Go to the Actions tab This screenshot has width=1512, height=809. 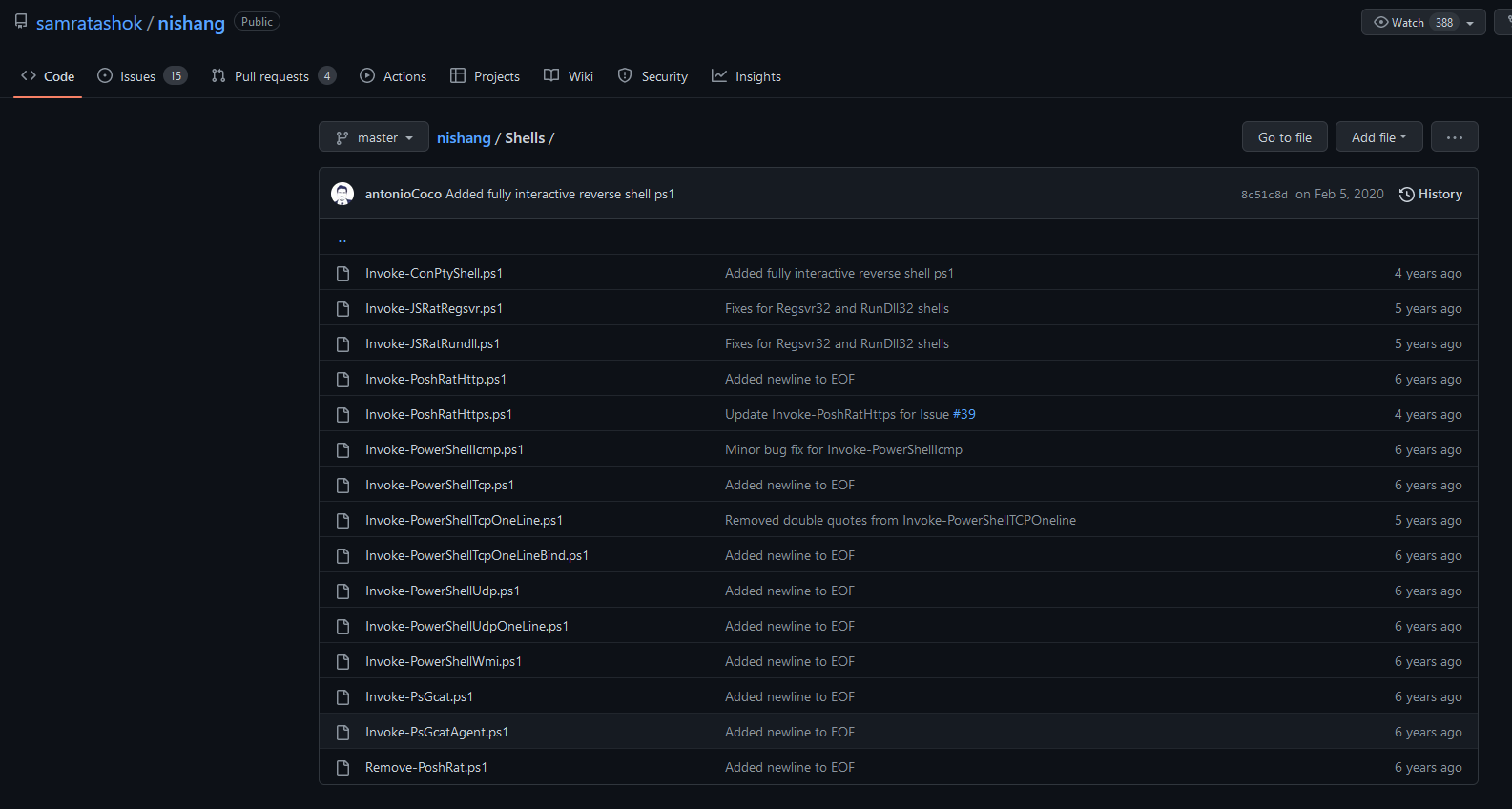coord(393,76)
